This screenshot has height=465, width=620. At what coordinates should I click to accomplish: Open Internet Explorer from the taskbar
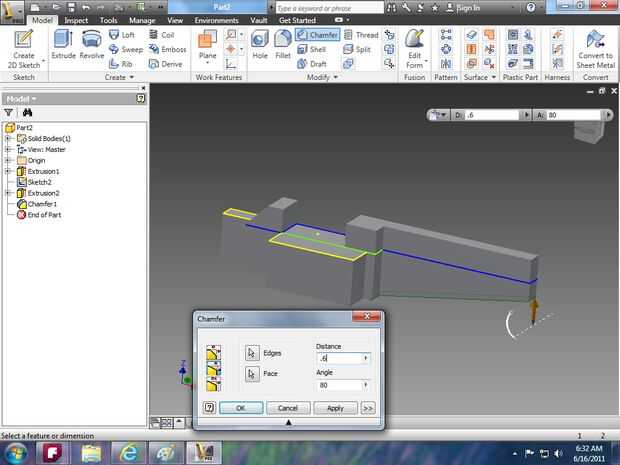pos(128,453)
